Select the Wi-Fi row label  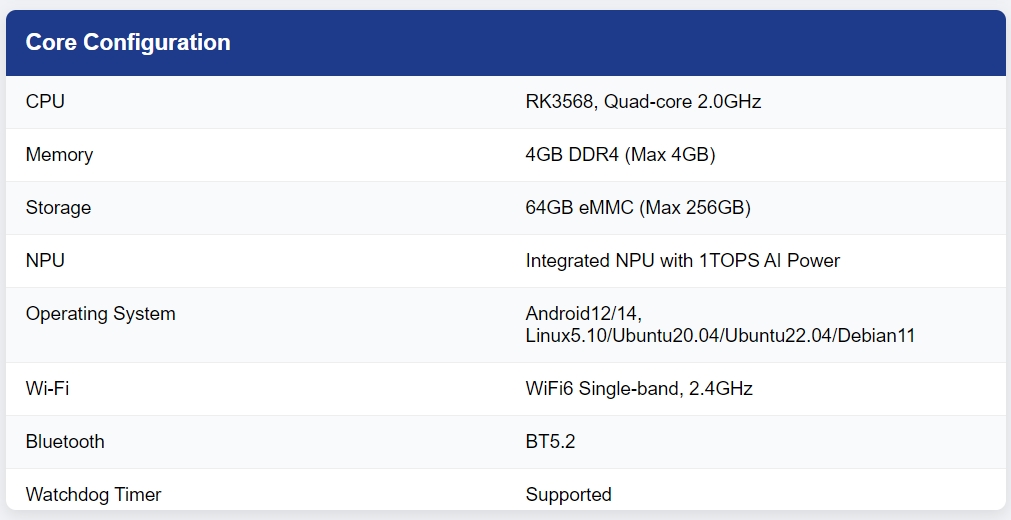(47, 388)
